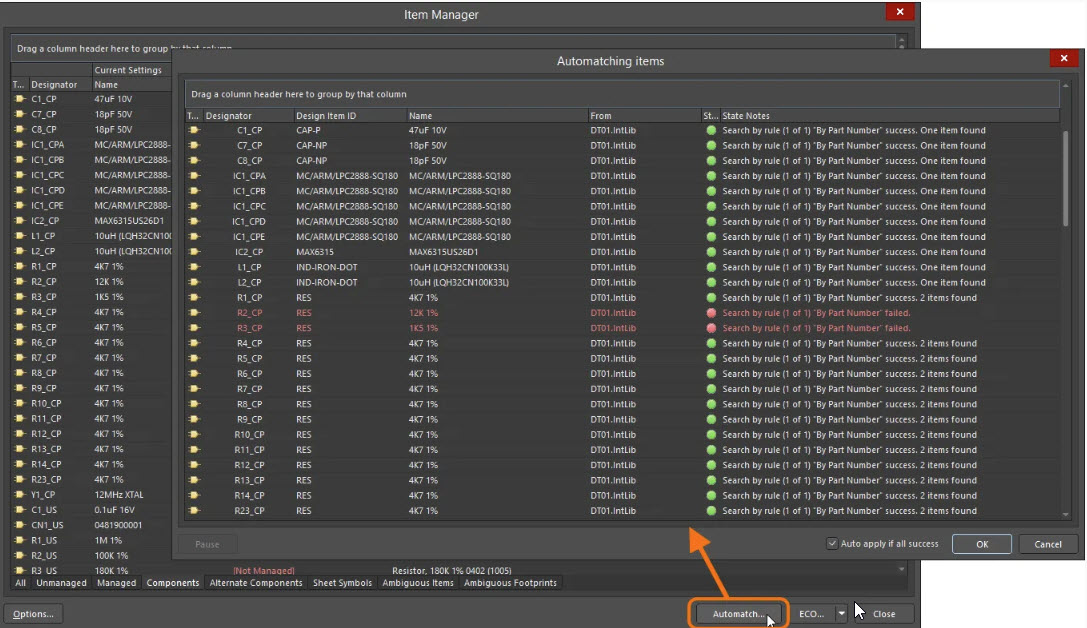
Task: Sort by From column header
Action: 643,116
